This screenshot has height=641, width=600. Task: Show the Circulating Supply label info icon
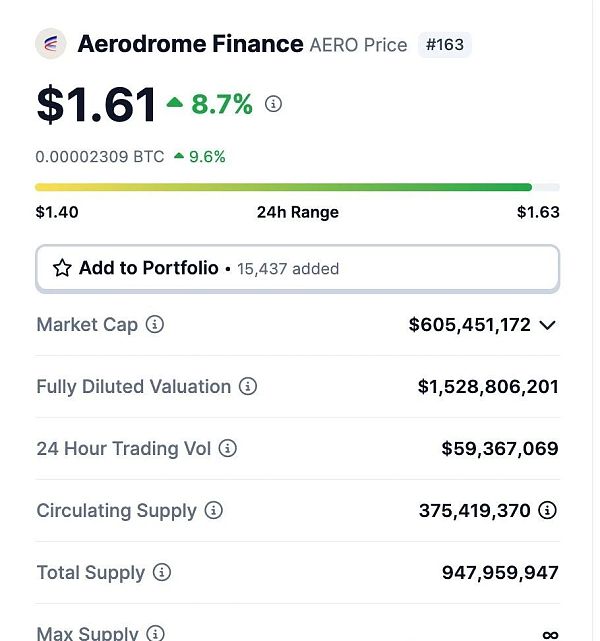coord(213,511)
